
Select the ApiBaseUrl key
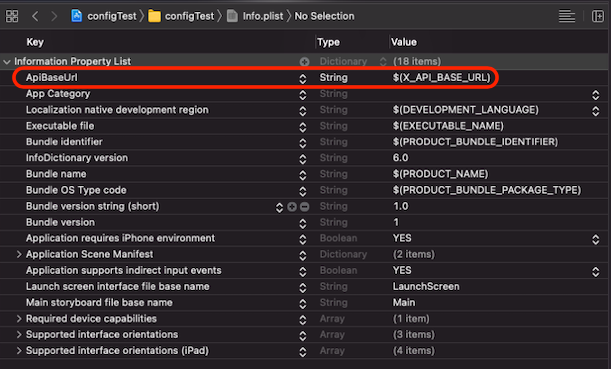pos(51,78)
